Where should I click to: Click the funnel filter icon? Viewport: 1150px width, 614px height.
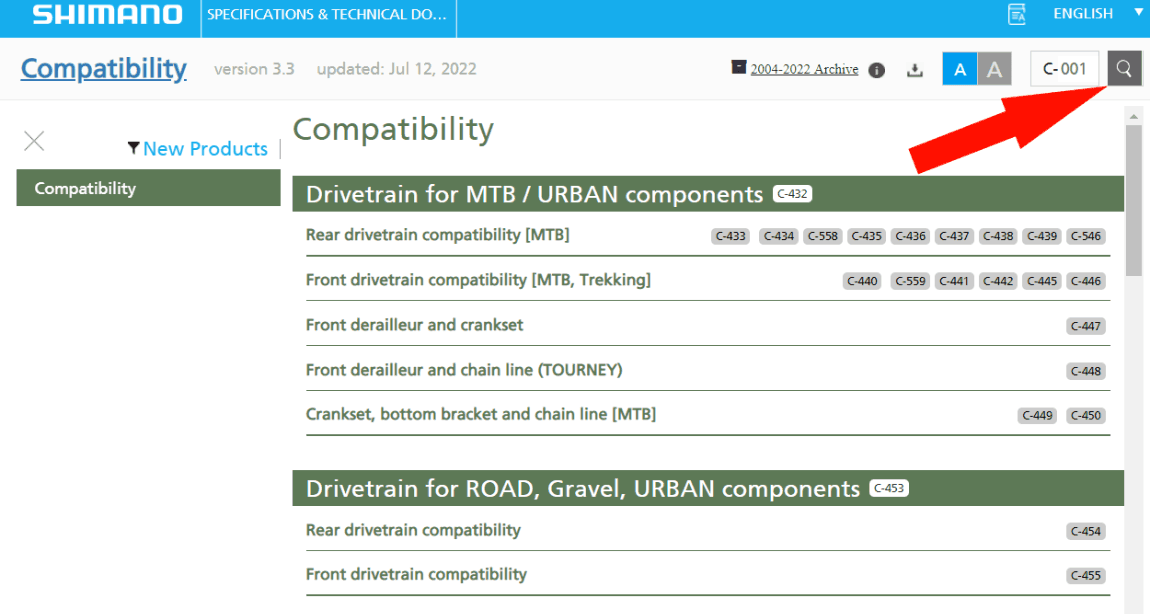(x=133, y=149)
